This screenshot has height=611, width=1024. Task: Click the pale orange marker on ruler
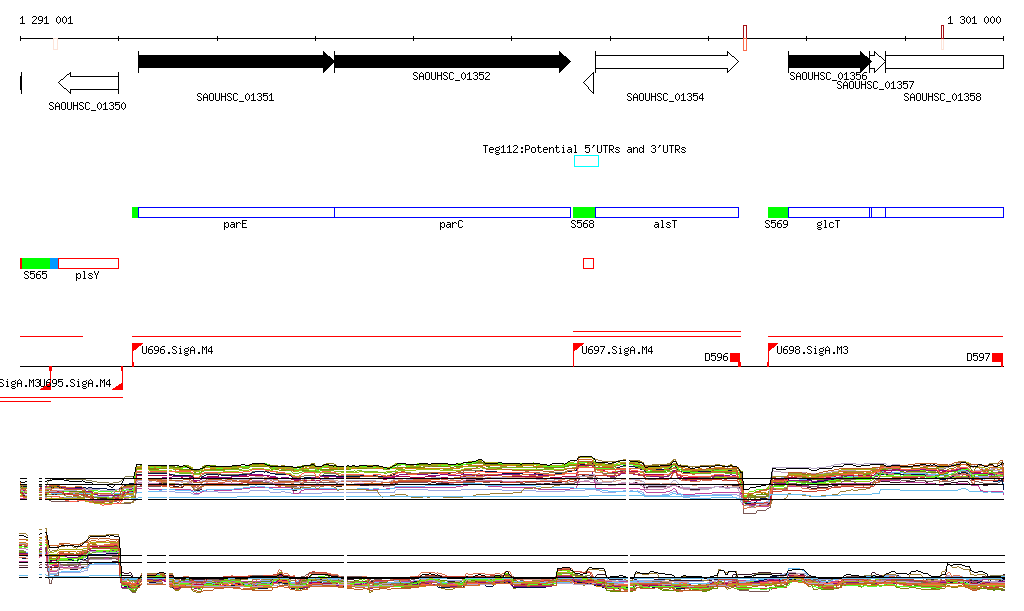click(56, 44)
